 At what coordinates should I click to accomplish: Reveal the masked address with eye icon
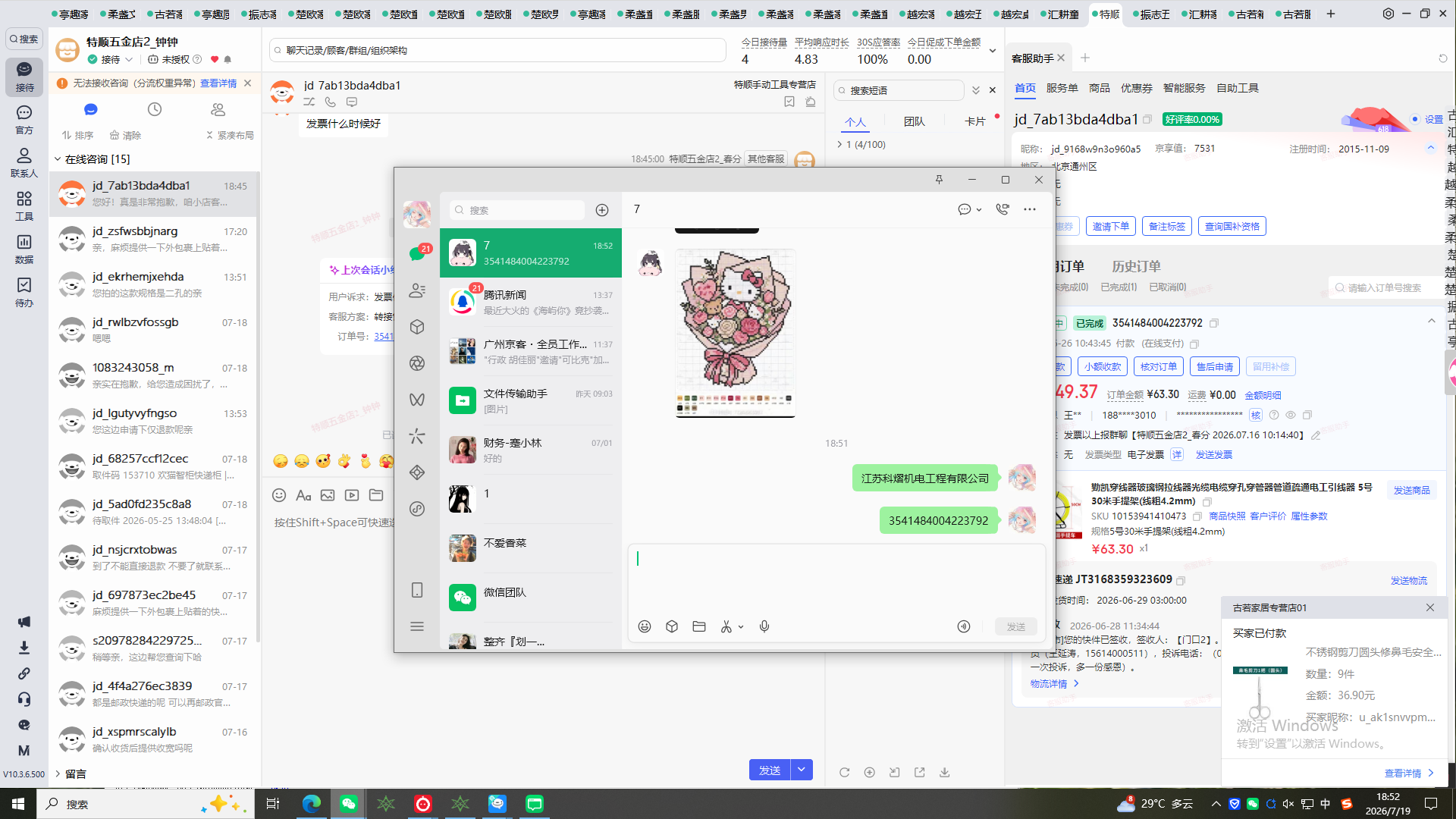point(1291,415)
